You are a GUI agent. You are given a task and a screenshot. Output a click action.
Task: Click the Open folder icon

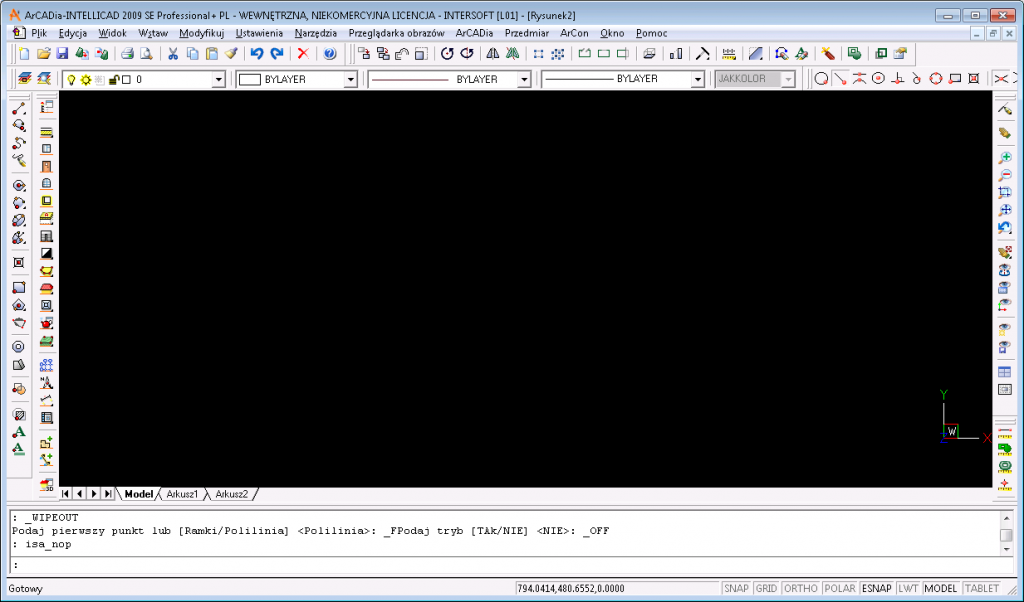pos(43,53)
